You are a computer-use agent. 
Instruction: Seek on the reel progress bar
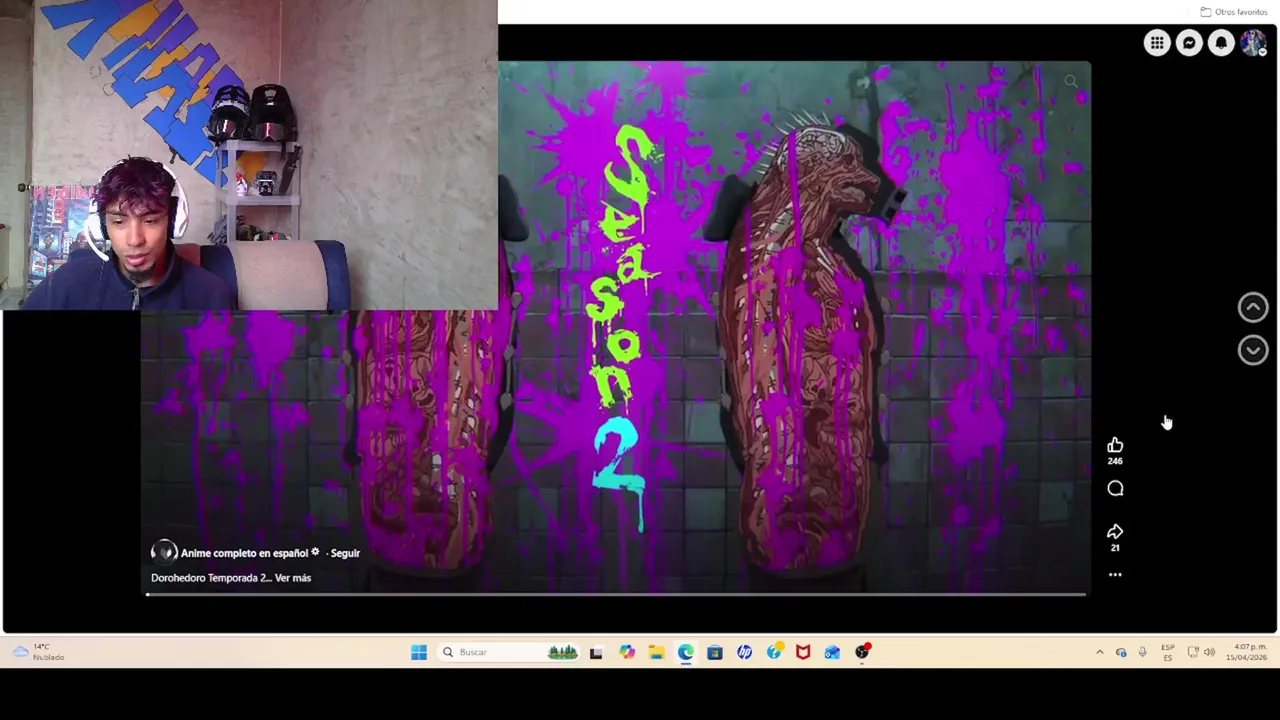pyautogui.click(x=615, y=595)
